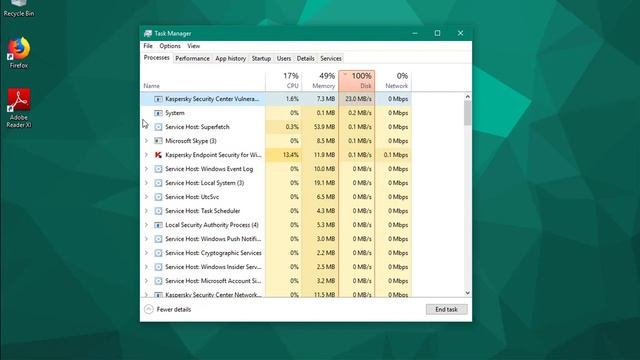Click the Service Host: Windows Event Log icon

pos(158,169)
